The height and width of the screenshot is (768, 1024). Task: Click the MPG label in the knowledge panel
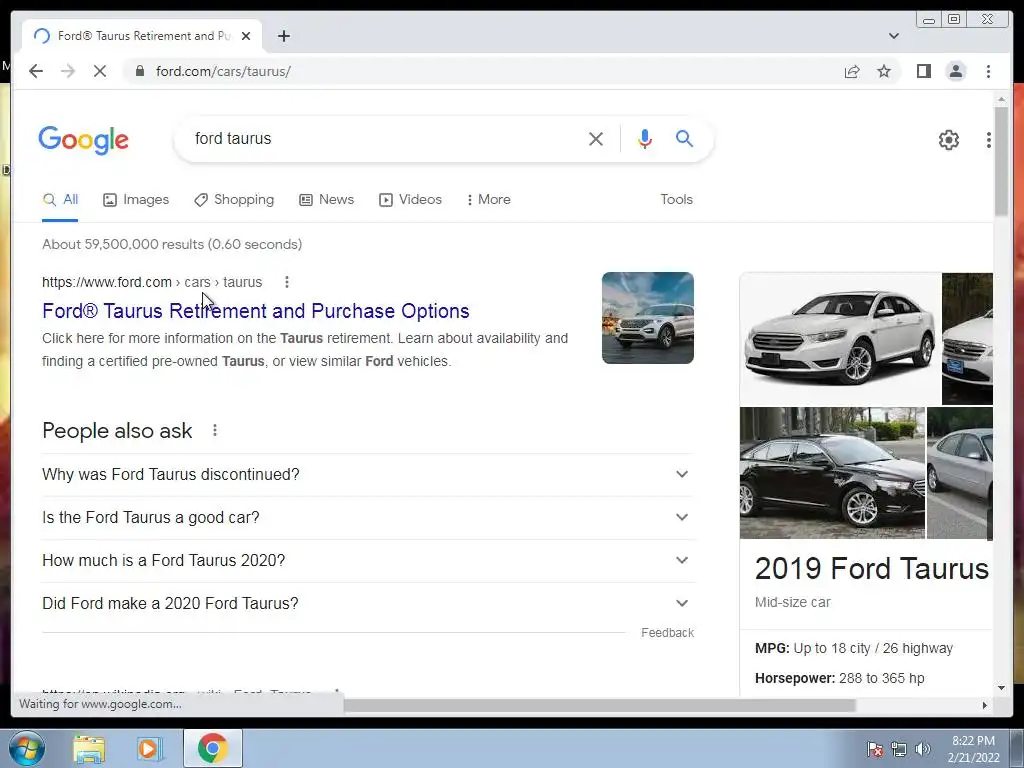point(772,648)
